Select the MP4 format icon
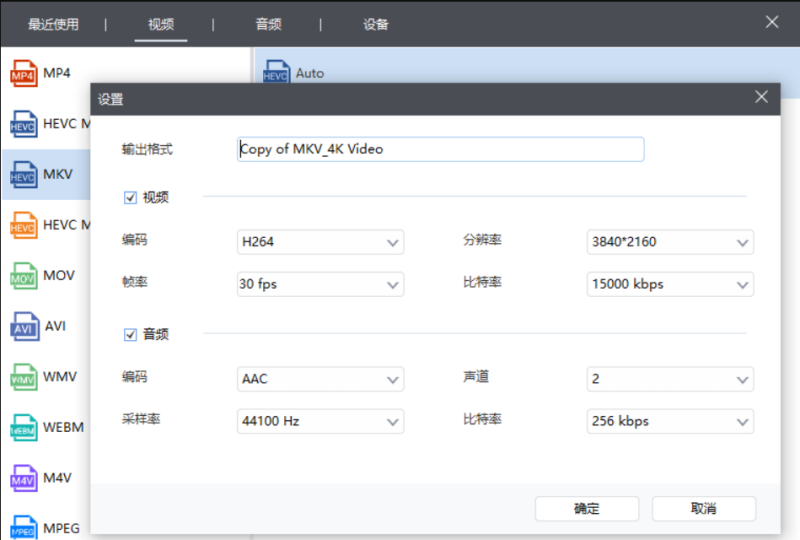800x540 pixels. click(23, 74)
